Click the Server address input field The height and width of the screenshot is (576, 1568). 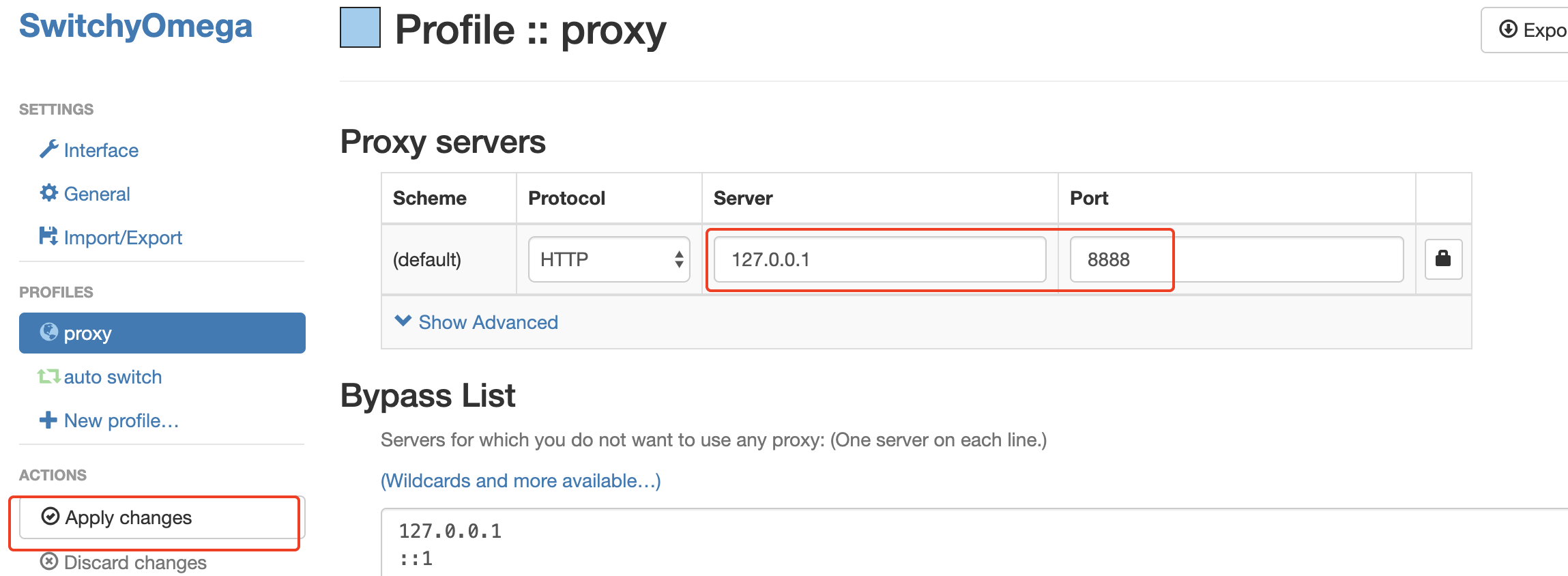click(880, 259)
